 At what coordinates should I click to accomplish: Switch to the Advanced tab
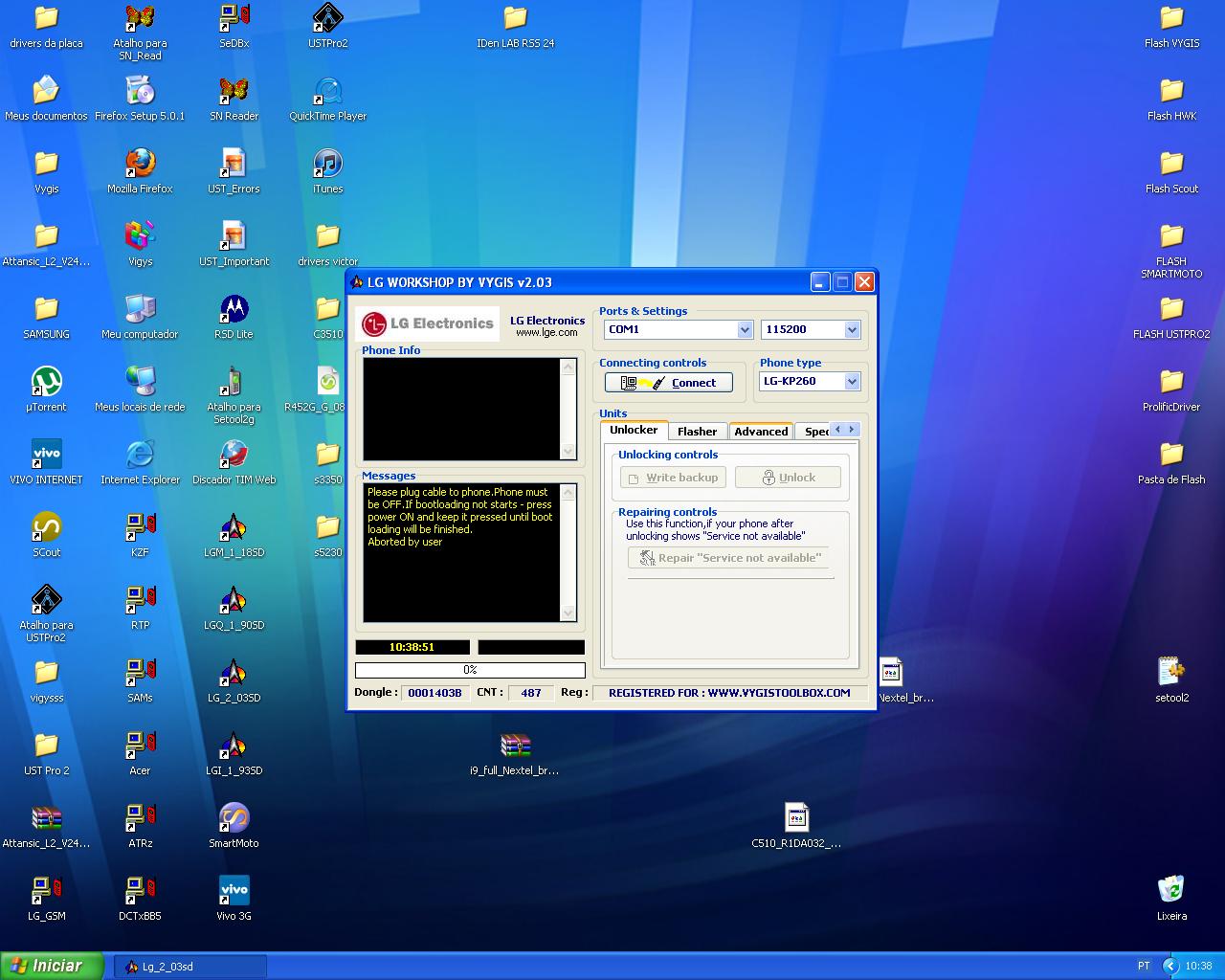(x=761, y=432)
